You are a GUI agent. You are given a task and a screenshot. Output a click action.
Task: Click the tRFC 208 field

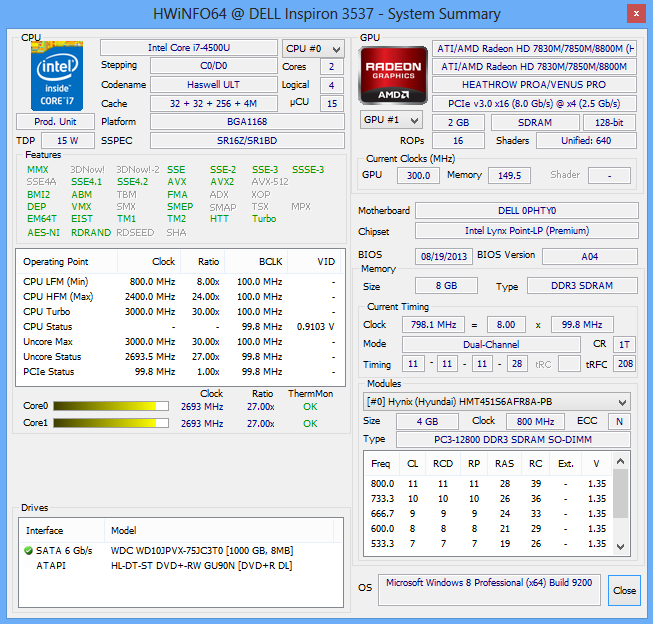click(625, 364)
